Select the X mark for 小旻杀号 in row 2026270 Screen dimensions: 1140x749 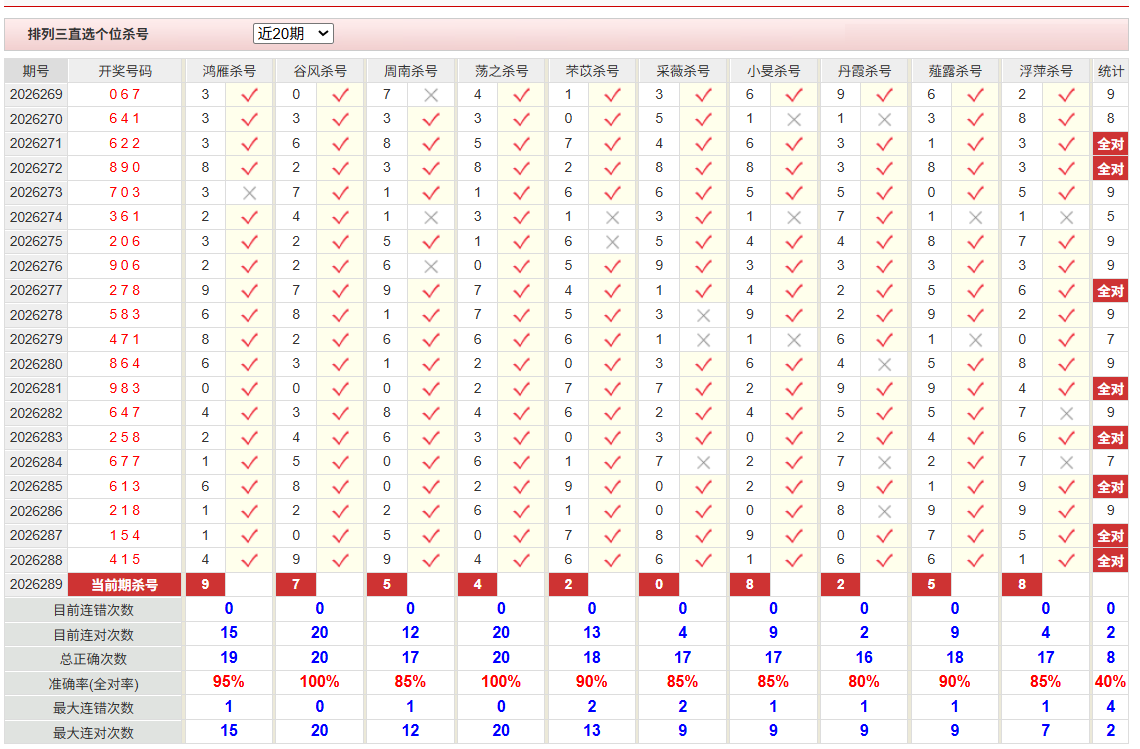click(x=794, y=119)
